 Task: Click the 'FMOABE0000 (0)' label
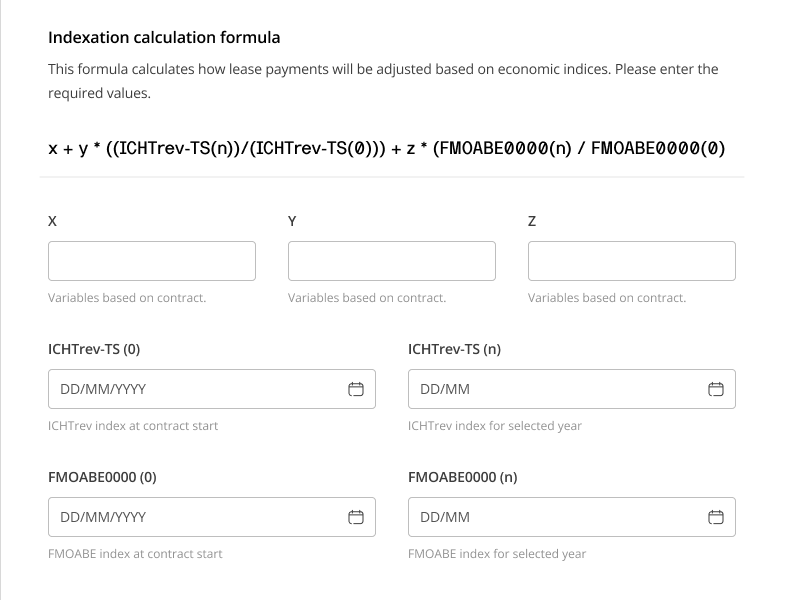click(x=102, y=477)
